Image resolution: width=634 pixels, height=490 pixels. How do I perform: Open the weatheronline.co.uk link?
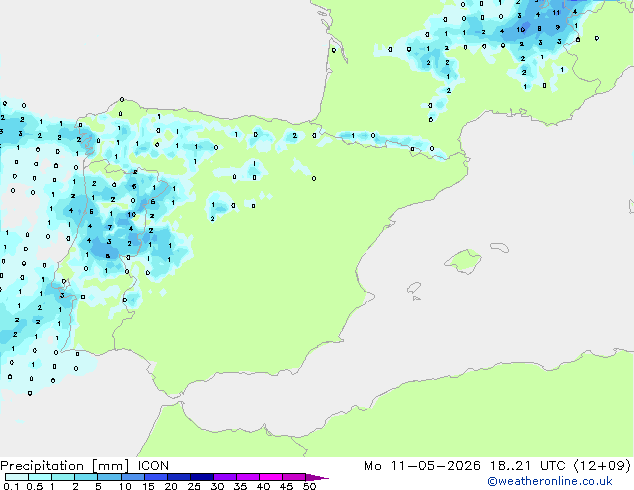[x=550, y=481]
